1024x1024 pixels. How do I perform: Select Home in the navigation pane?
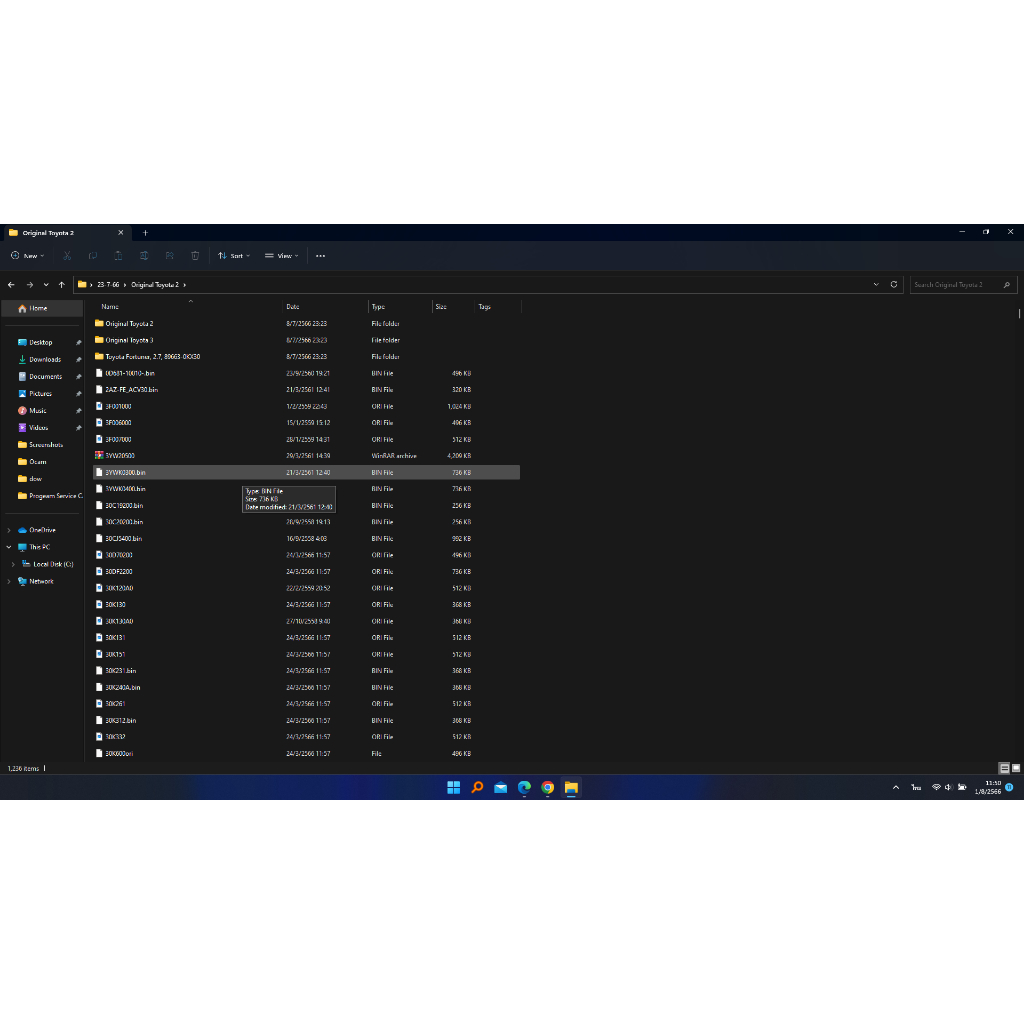click(42, 308)
